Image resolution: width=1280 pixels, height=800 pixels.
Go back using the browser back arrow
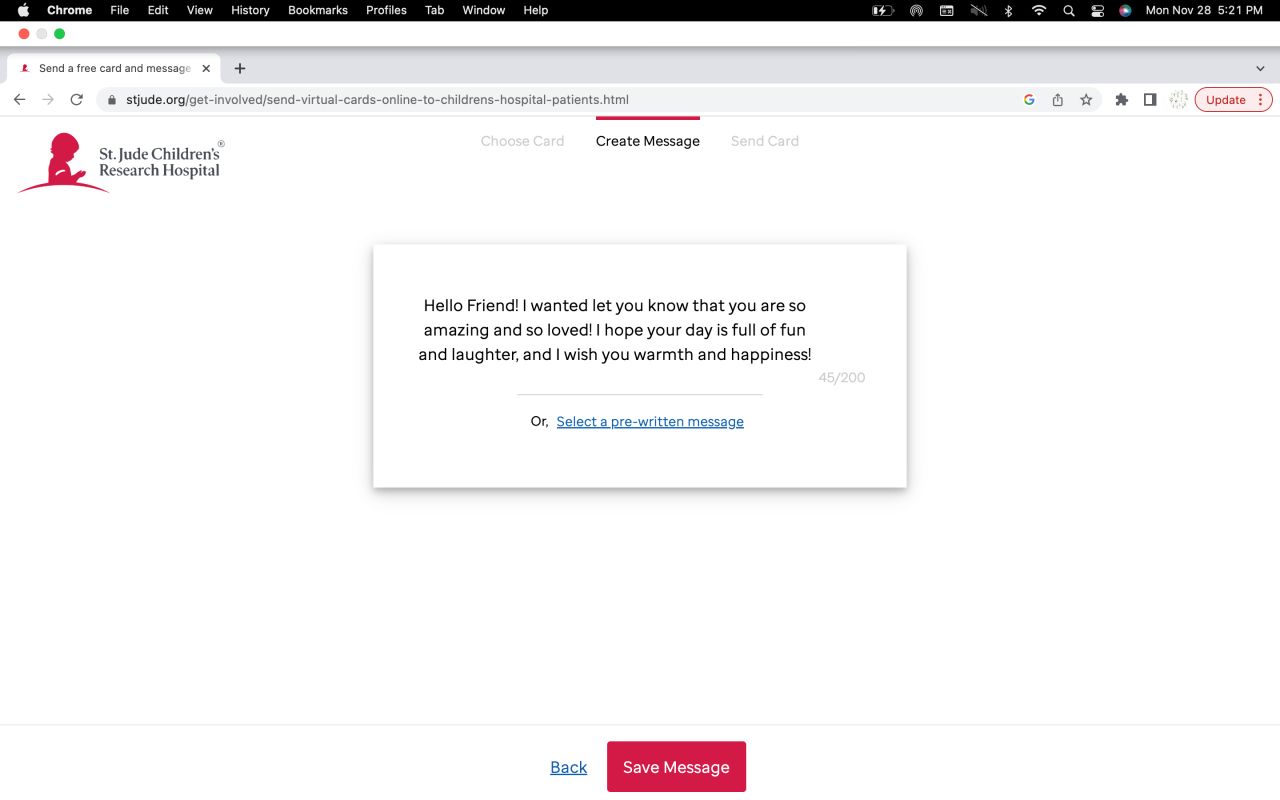pos(19,100)
